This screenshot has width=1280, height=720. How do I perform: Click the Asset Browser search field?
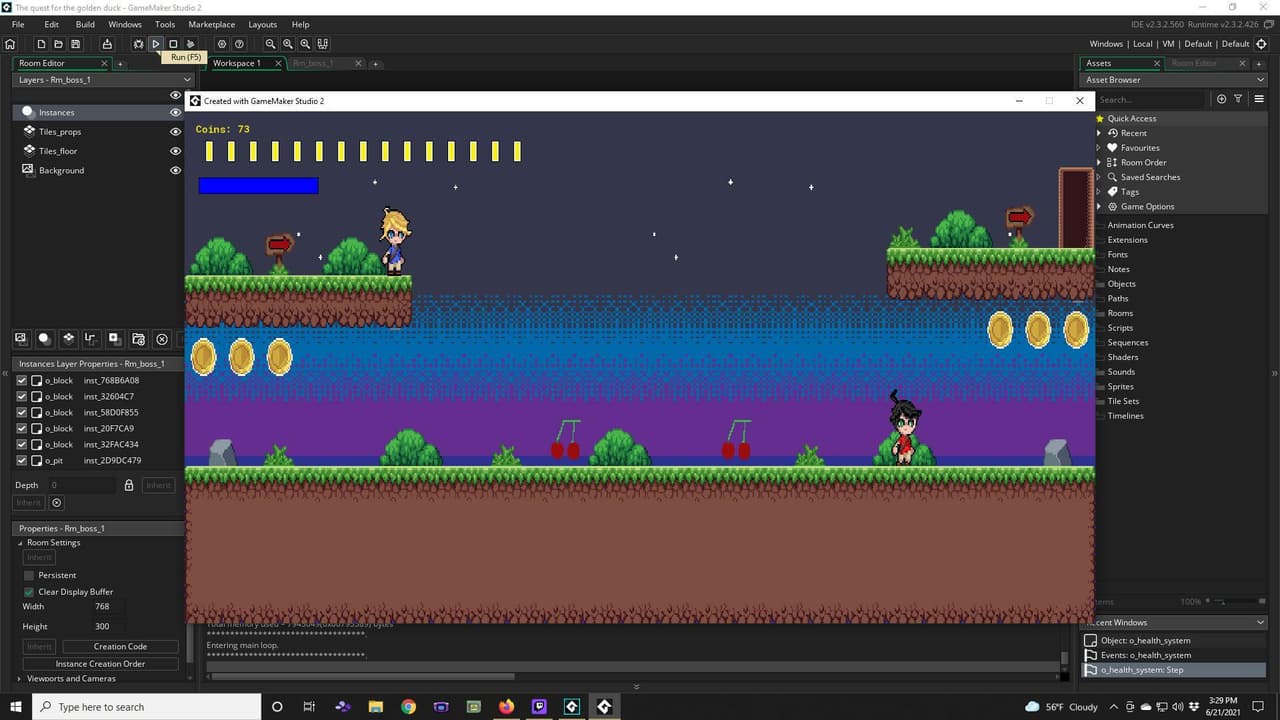pyautogui.click(x=1151, y=99)
